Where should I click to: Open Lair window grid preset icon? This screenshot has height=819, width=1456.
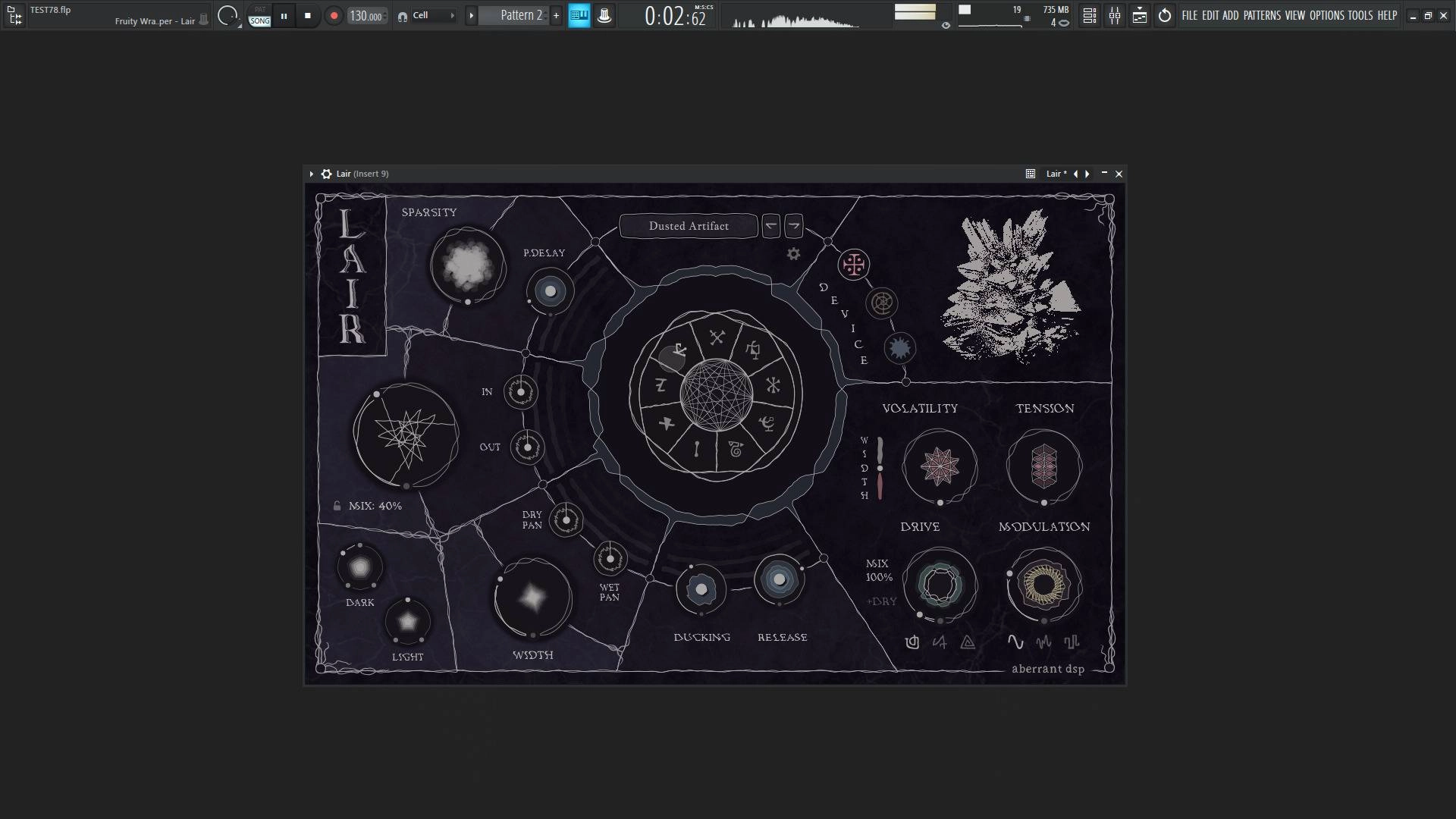1030,174
